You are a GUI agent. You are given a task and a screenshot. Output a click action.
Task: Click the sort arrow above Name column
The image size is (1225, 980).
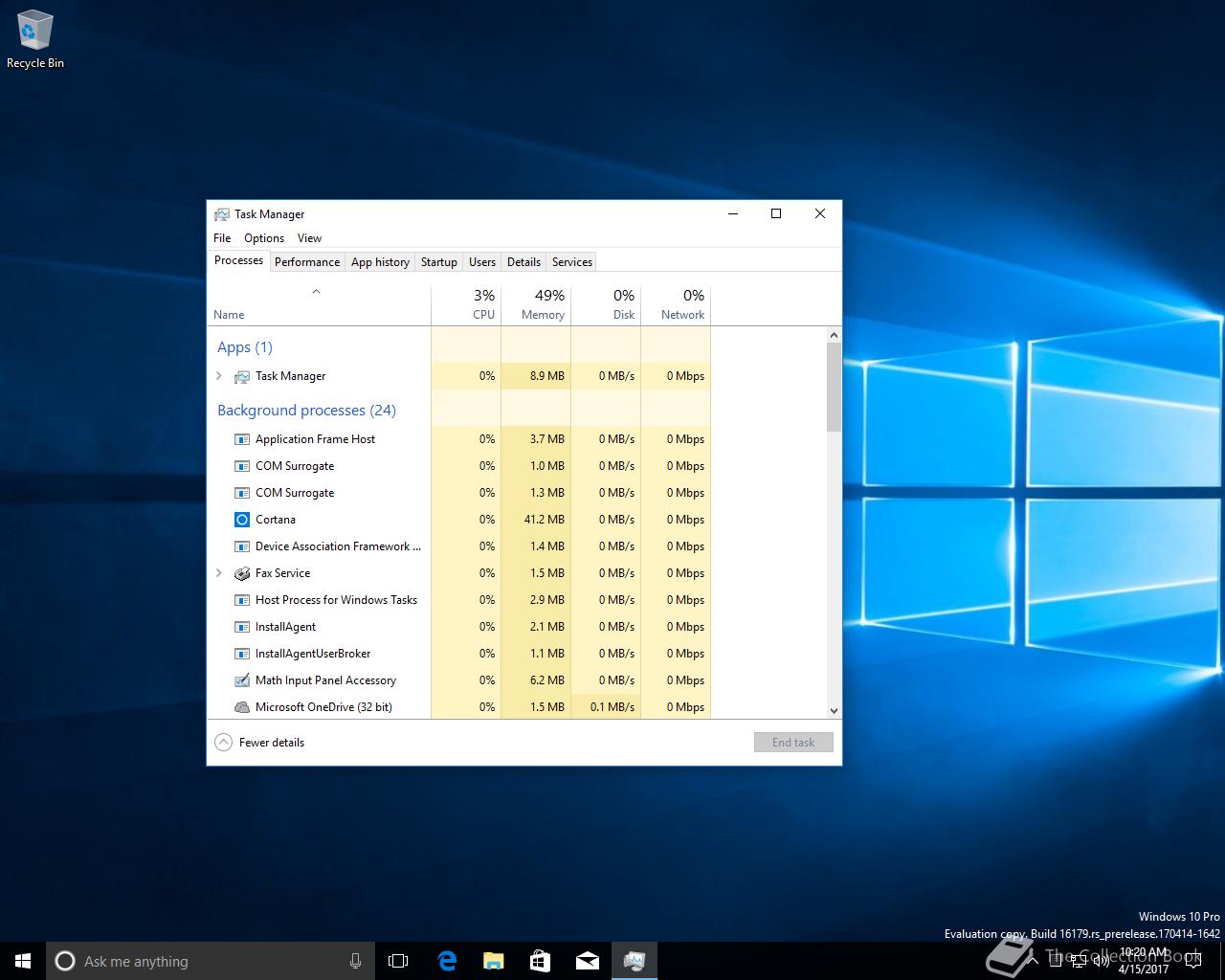[x=316, y=292]
